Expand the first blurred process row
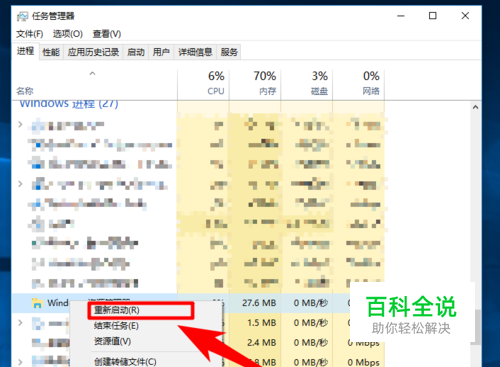 [x=20, y=124]
